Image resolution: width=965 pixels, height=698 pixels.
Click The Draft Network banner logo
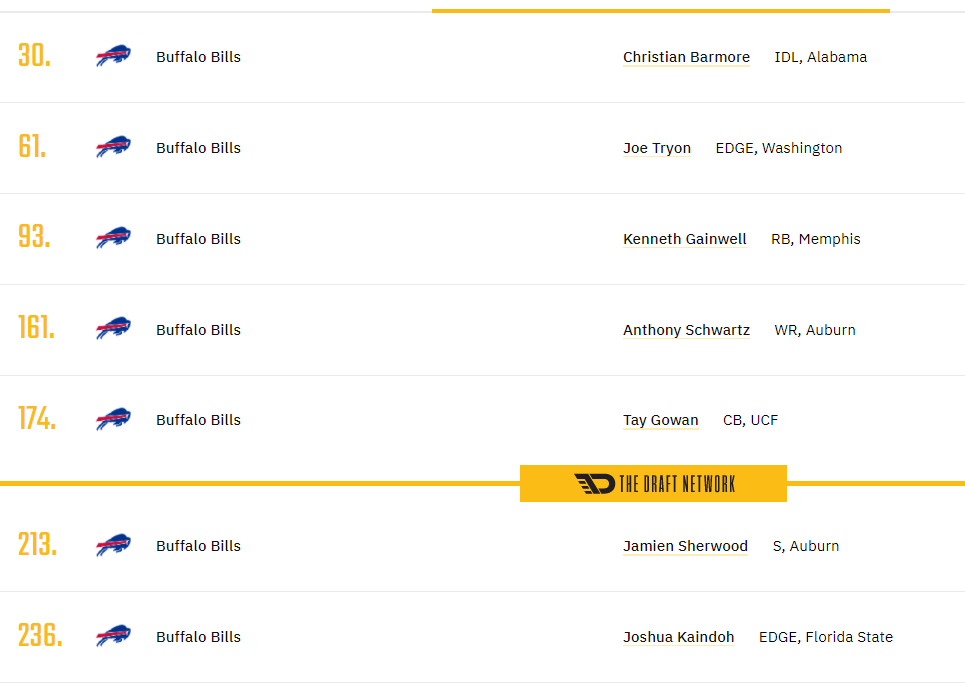coord(654,484)
